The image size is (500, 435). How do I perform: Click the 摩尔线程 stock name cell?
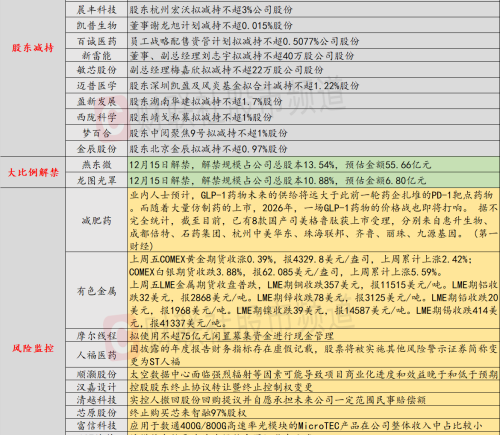[97, 336]
